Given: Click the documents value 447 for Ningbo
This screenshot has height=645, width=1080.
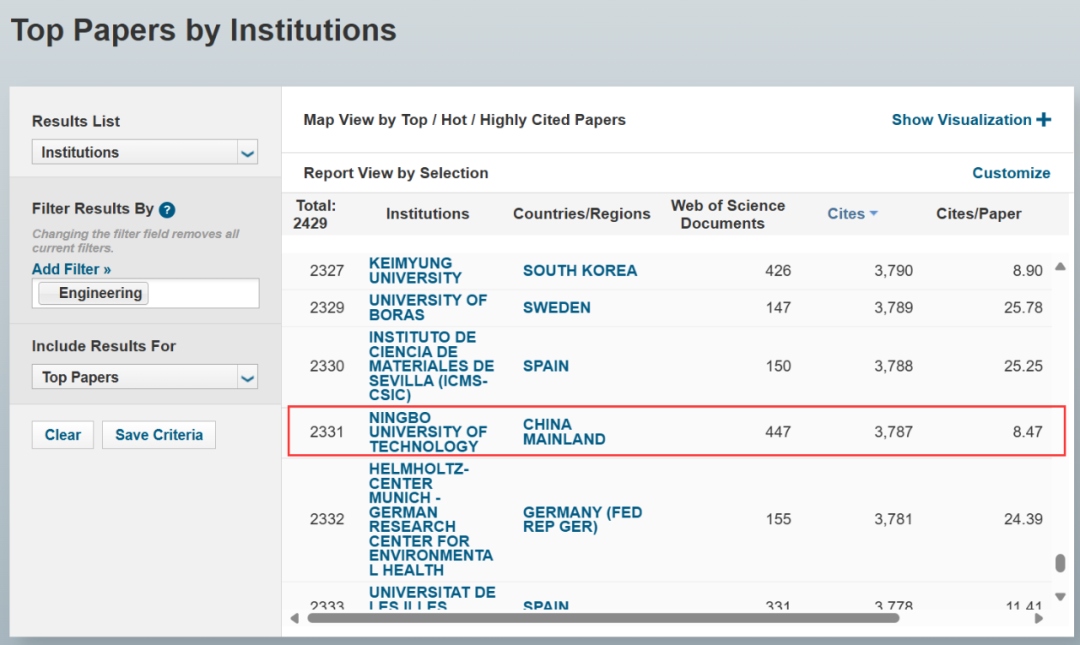Looking at the screenshot, I should pyautogui.click(x=778, y=432).
